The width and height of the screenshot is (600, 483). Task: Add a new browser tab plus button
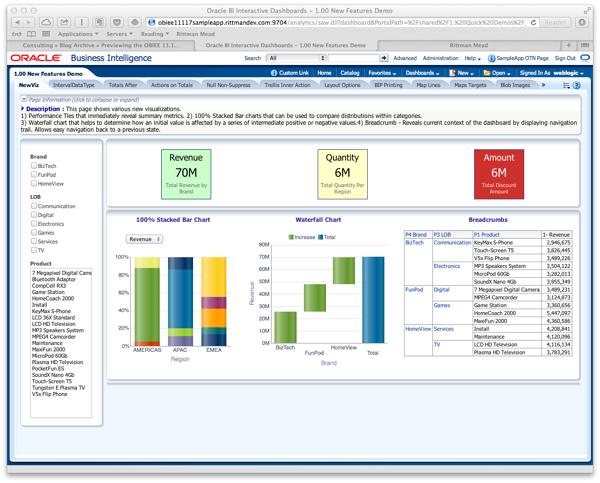(x=569, y=45)
